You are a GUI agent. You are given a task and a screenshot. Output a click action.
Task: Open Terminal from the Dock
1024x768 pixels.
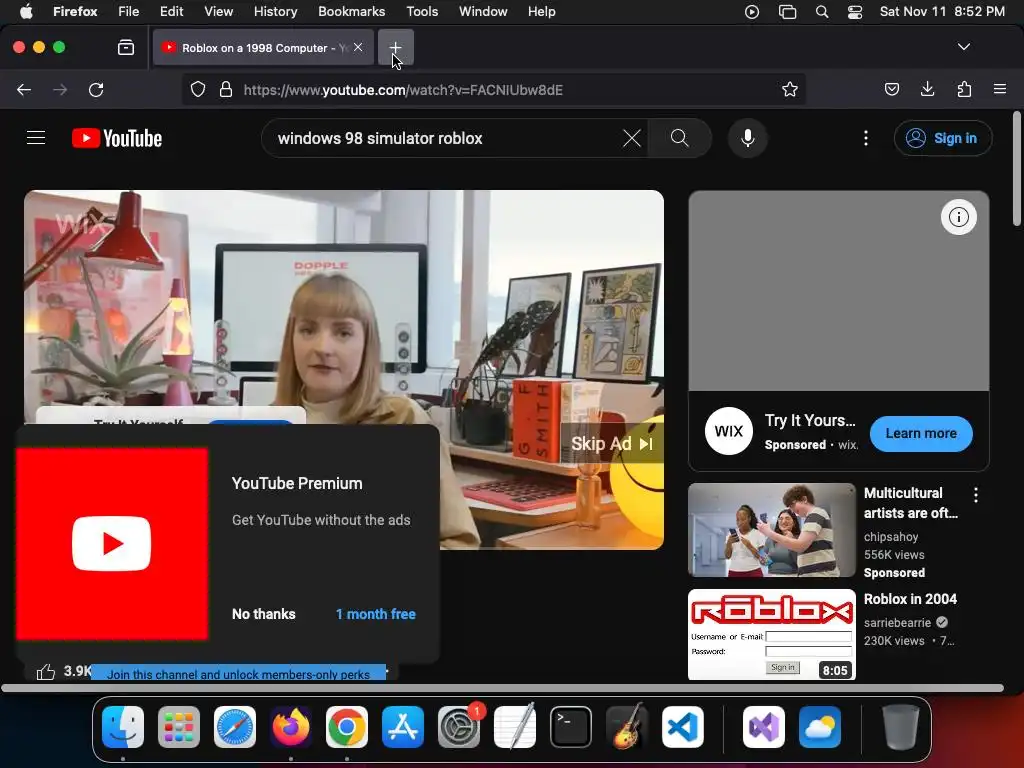click(571, 727)
